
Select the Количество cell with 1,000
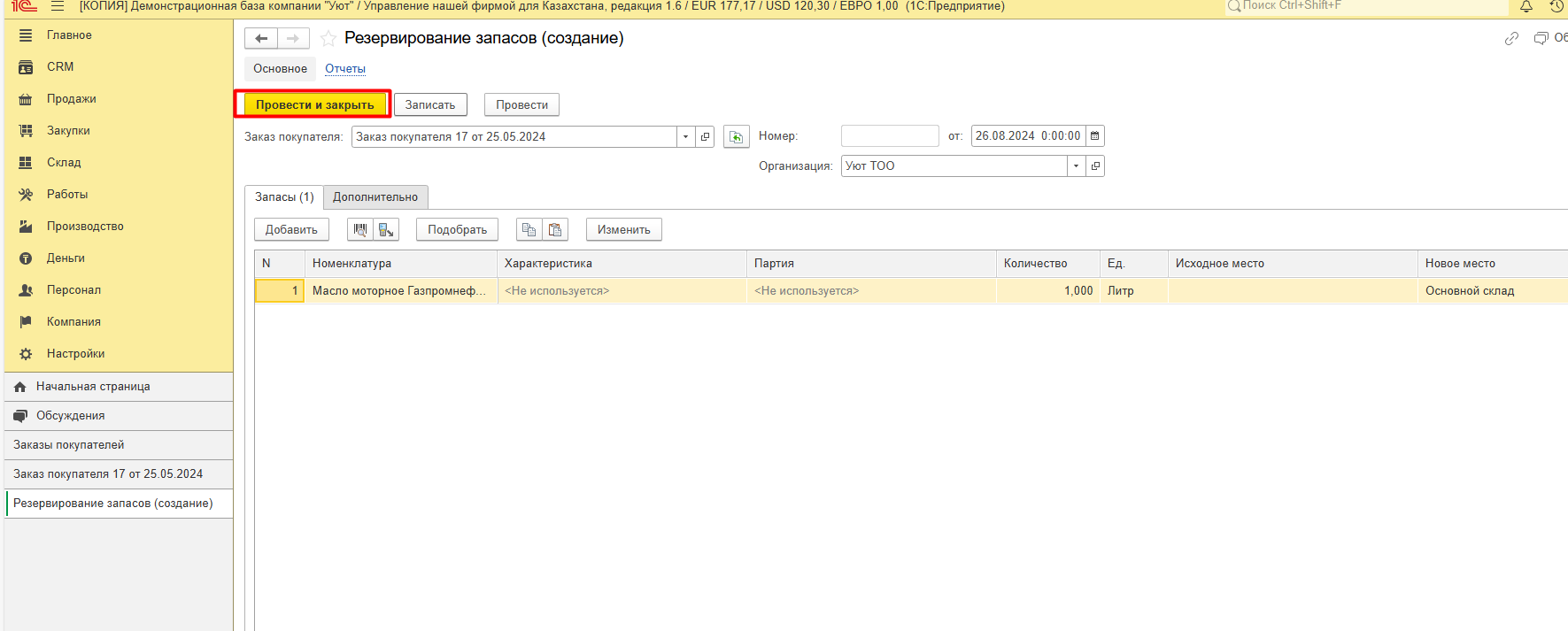[x=1047, y=291]
